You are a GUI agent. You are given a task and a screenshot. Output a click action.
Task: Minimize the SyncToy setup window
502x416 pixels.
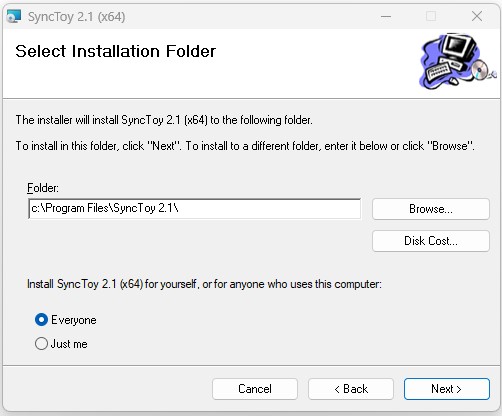tap(386, 16)
